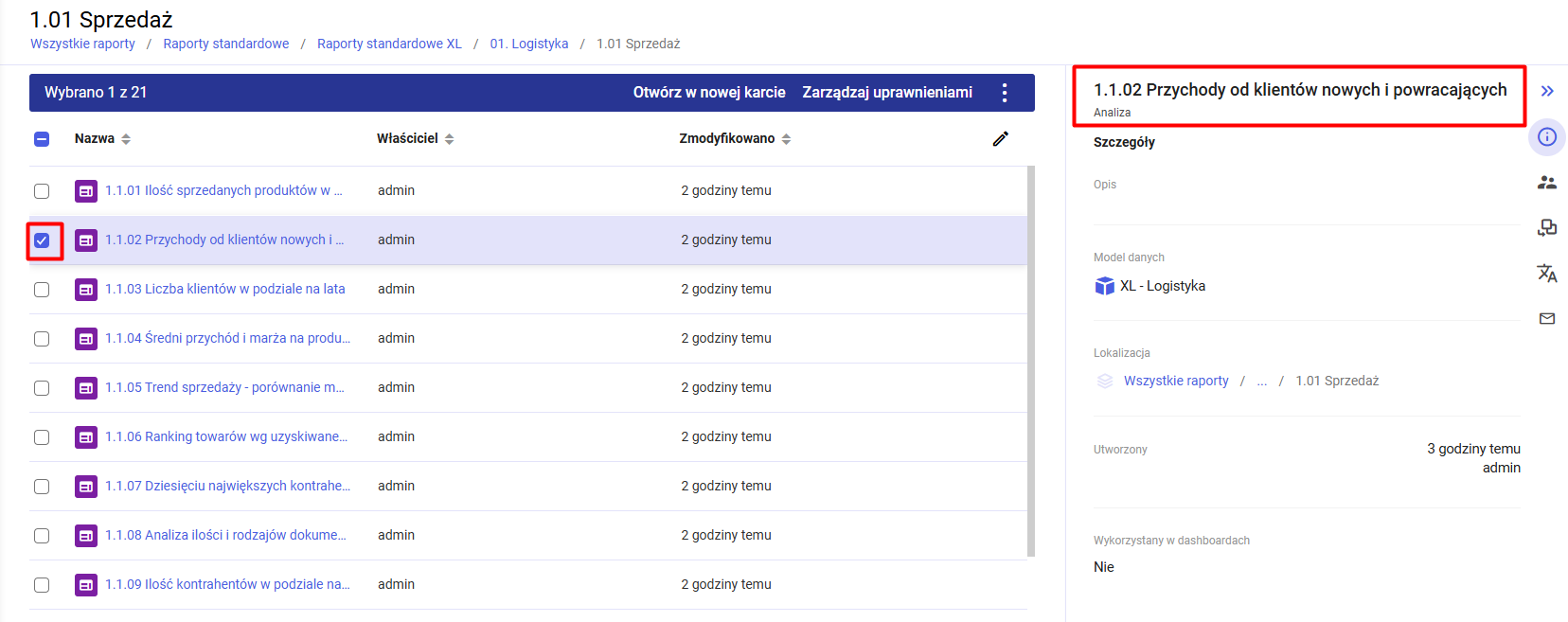This screenshot has width=1568, height=622.
Task: Check the 1.1.03 Liczba klientów checkbox
Action: click(42, 290)
